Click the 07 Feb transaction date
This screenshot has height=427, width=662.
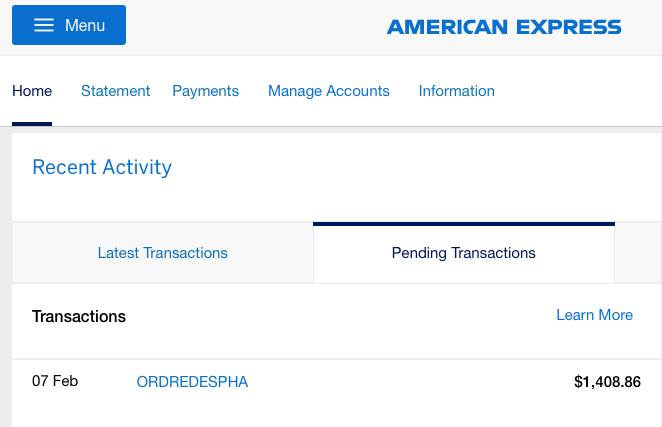coord(55,381)
